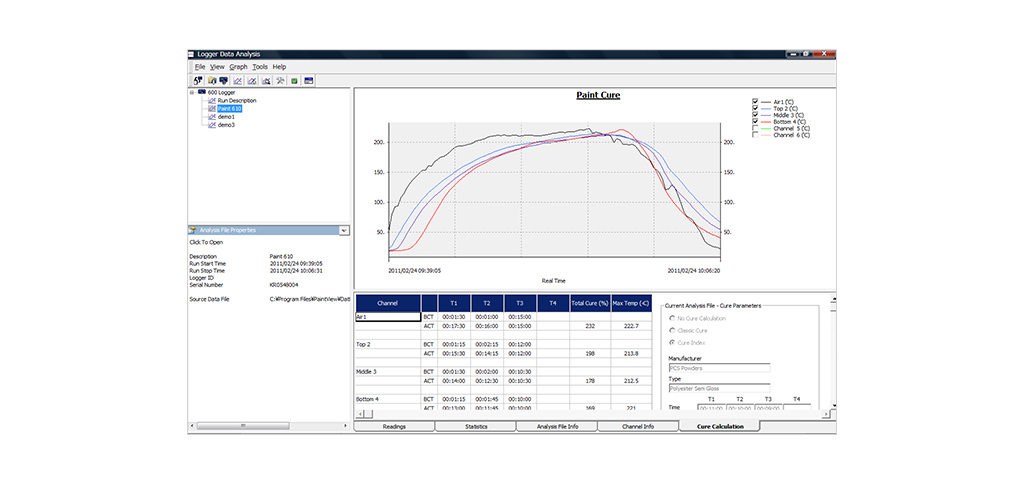
Task: Click the Max Temp value 213.8
Action: (632, 353)
